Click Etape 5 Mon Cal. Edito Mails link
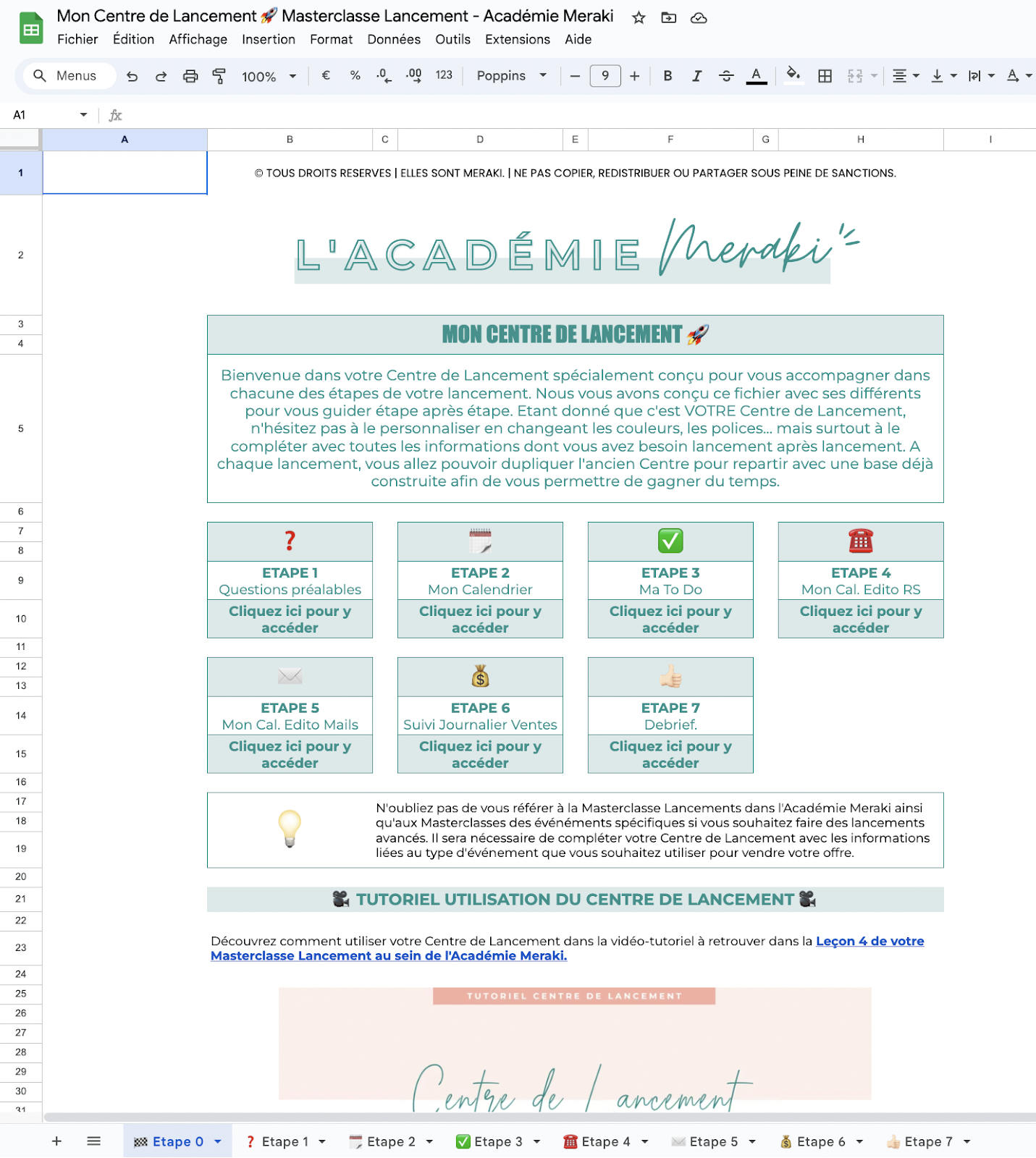1036x1158 pixels. click(x=290, y=754)
